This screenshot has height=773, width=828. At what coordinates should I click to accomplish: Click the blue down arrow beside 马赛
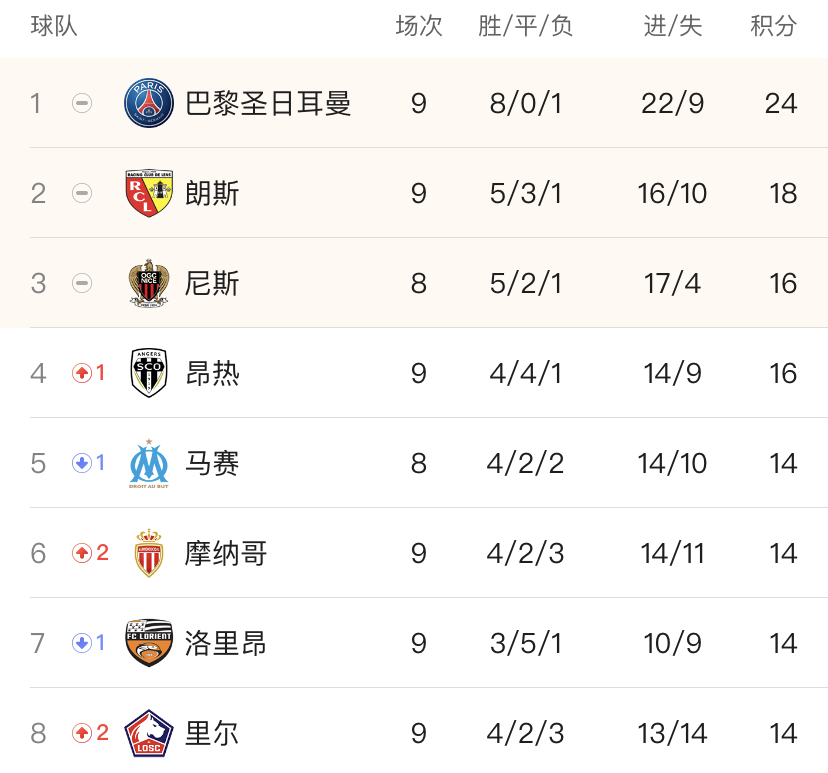tap(82, 463)
